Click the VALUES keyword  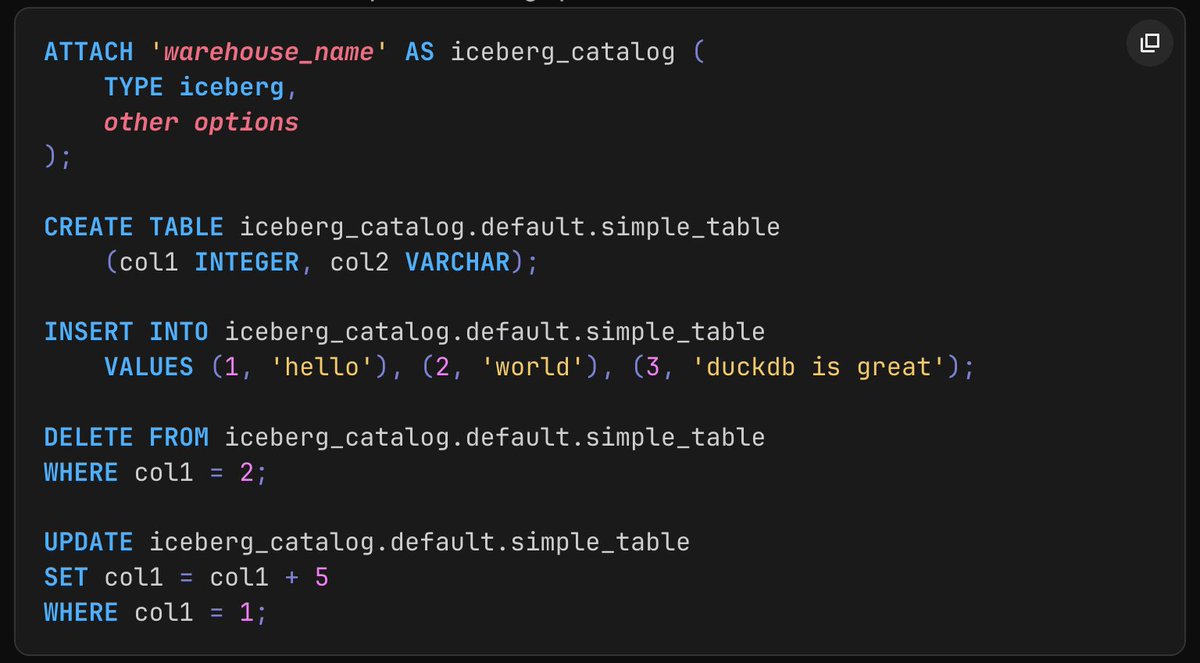149,367
